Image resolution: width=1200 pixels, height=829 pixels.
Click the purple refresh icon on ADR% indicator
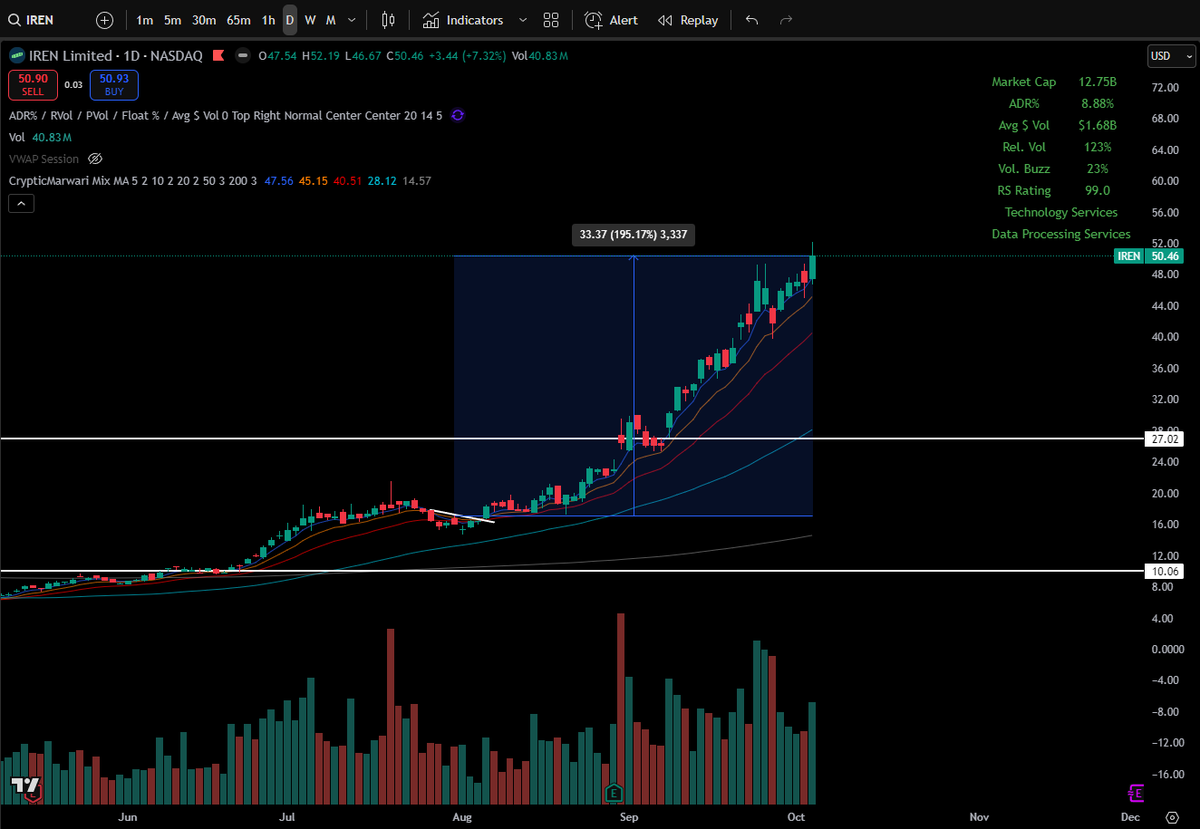pyautogui.click(x=457, y=116)
